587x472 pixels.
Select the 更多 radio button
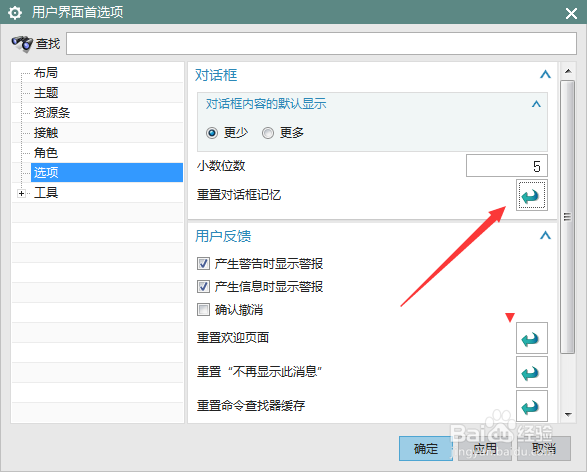point(268,133)
